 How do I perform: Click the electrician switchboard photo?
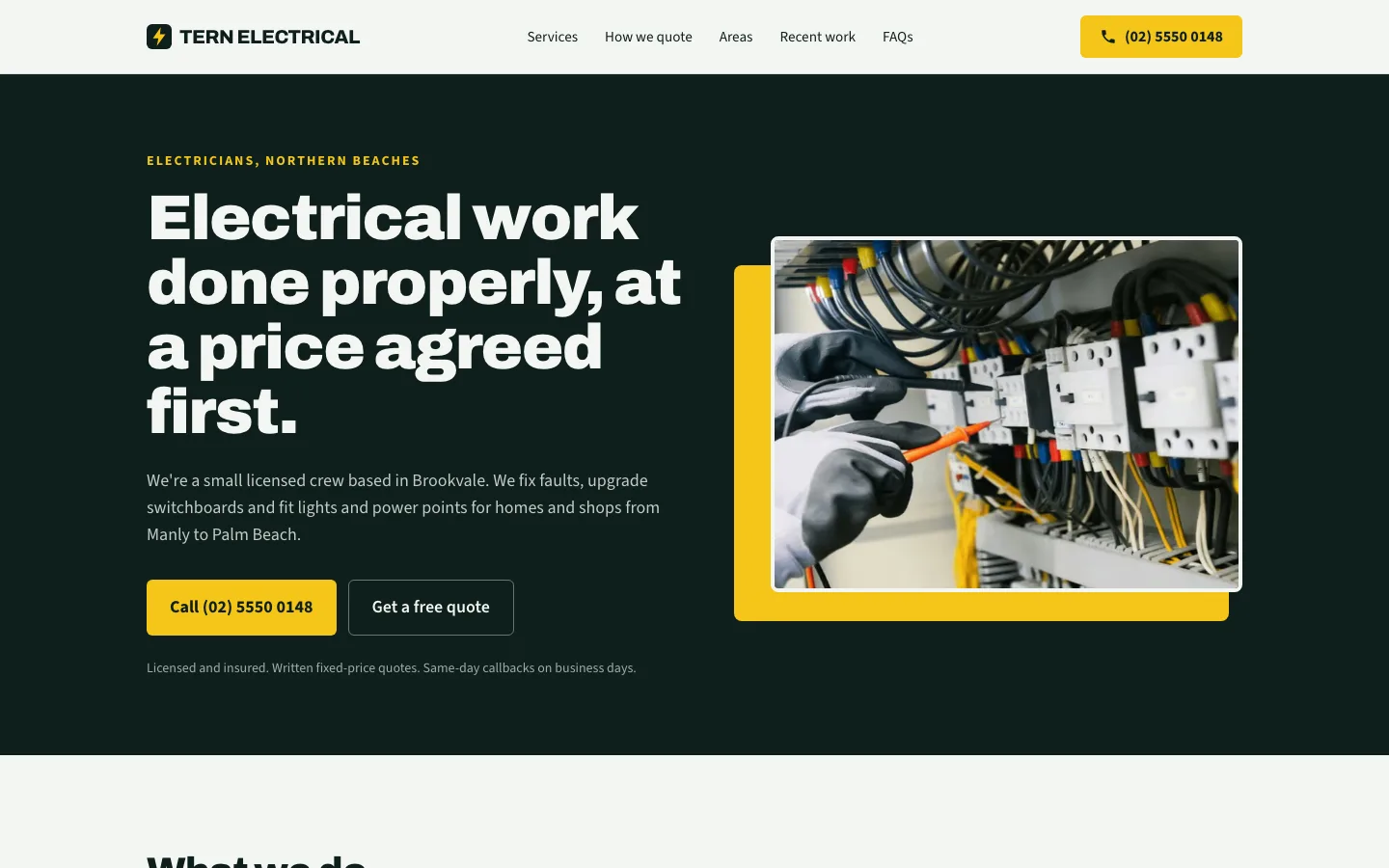tap(1006, 414)
